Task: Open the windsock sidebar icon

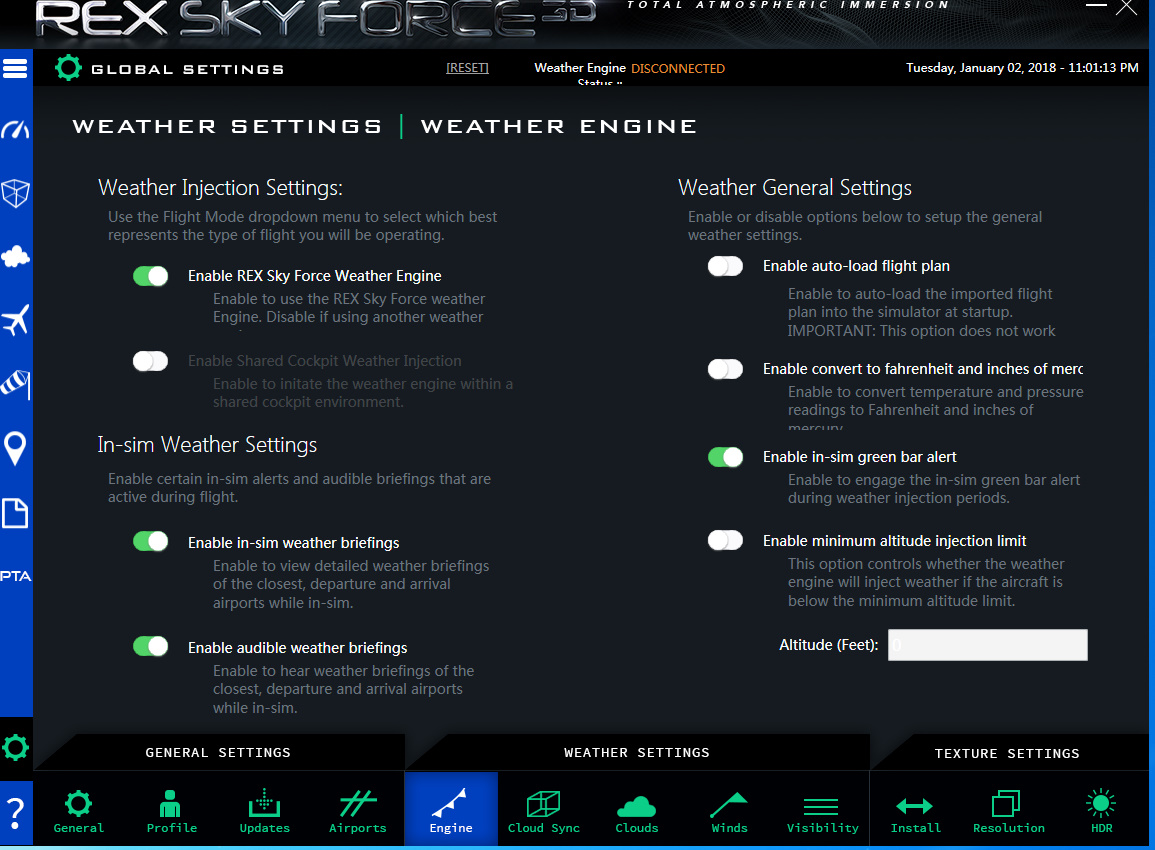Action: pyautogui.click(x=15, y=384)
